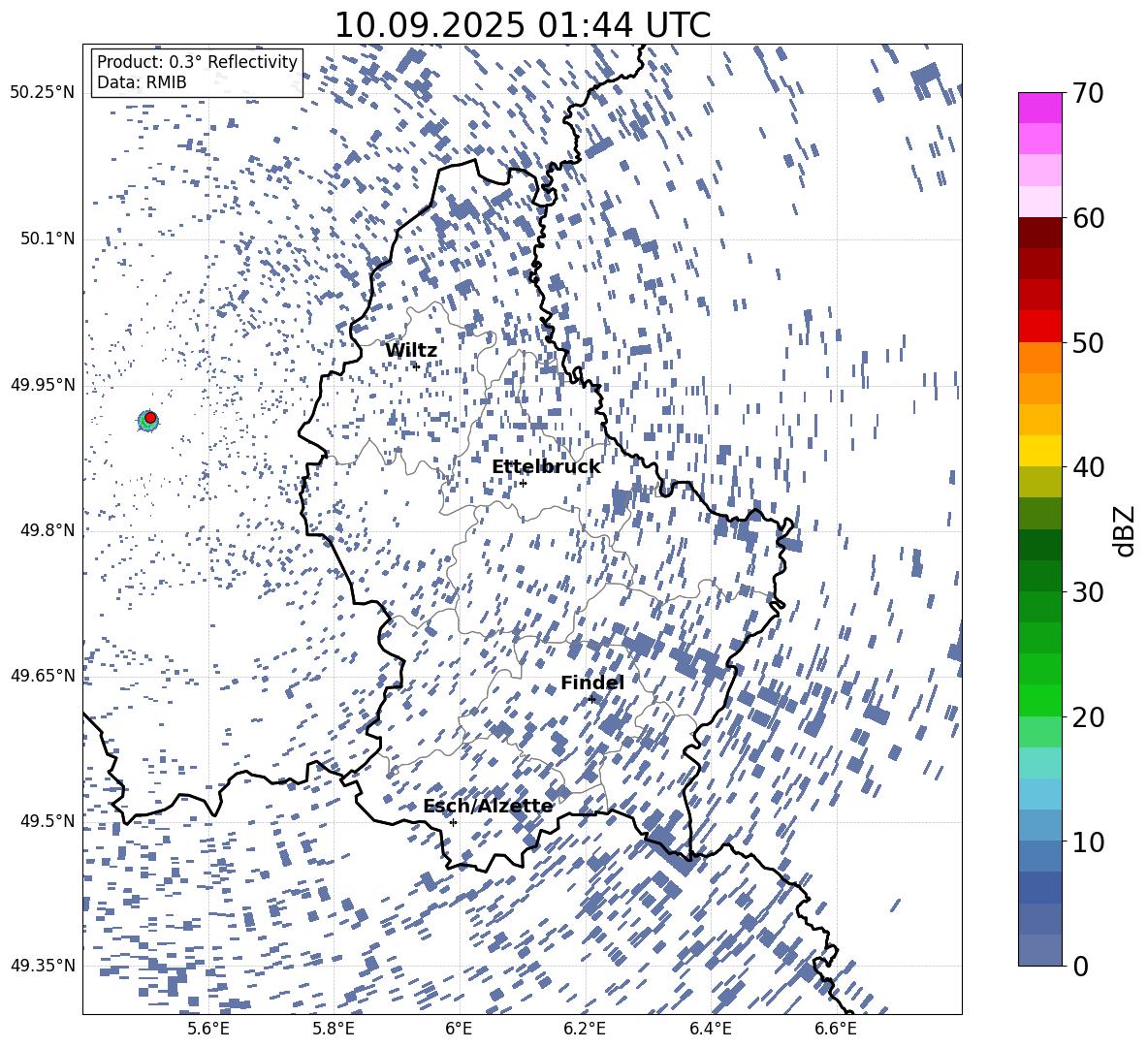The height and width of the screenshot is (1048, 1148).
Task: Click the 49.8°N latitude label
Action: pyautogui.click(x=48, y=529)
